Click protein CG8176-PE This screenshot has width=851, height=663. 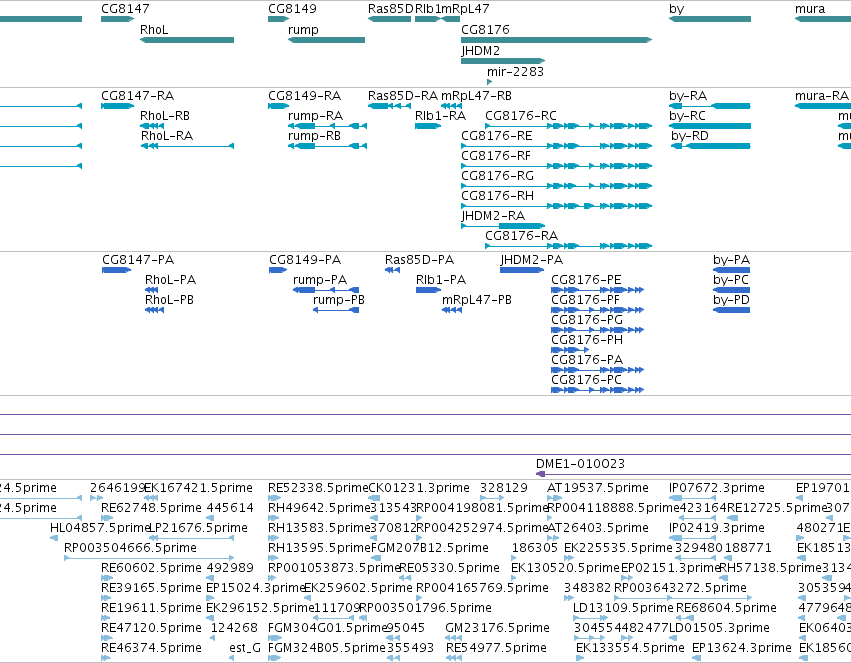pyautogui.click(x=598, y=290)
